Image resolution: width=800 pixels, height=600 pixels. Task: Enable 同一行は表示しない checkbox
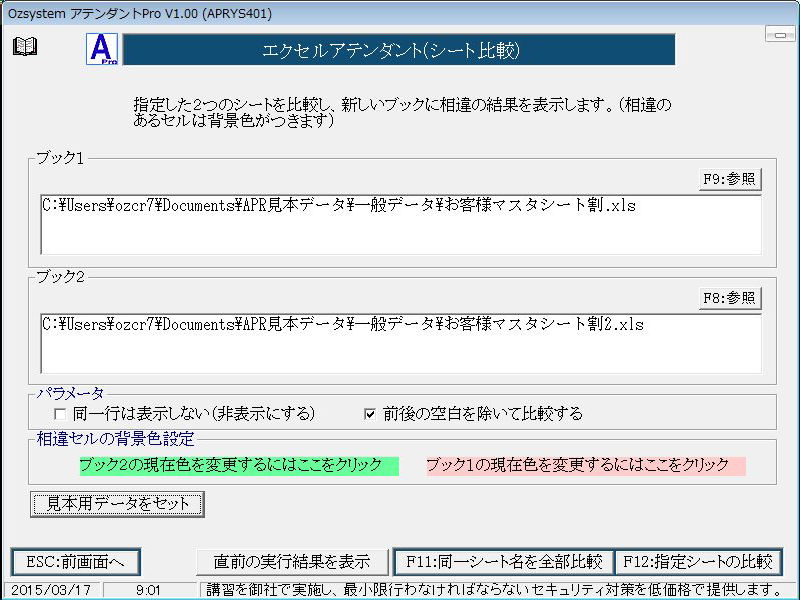pos(60,414)
